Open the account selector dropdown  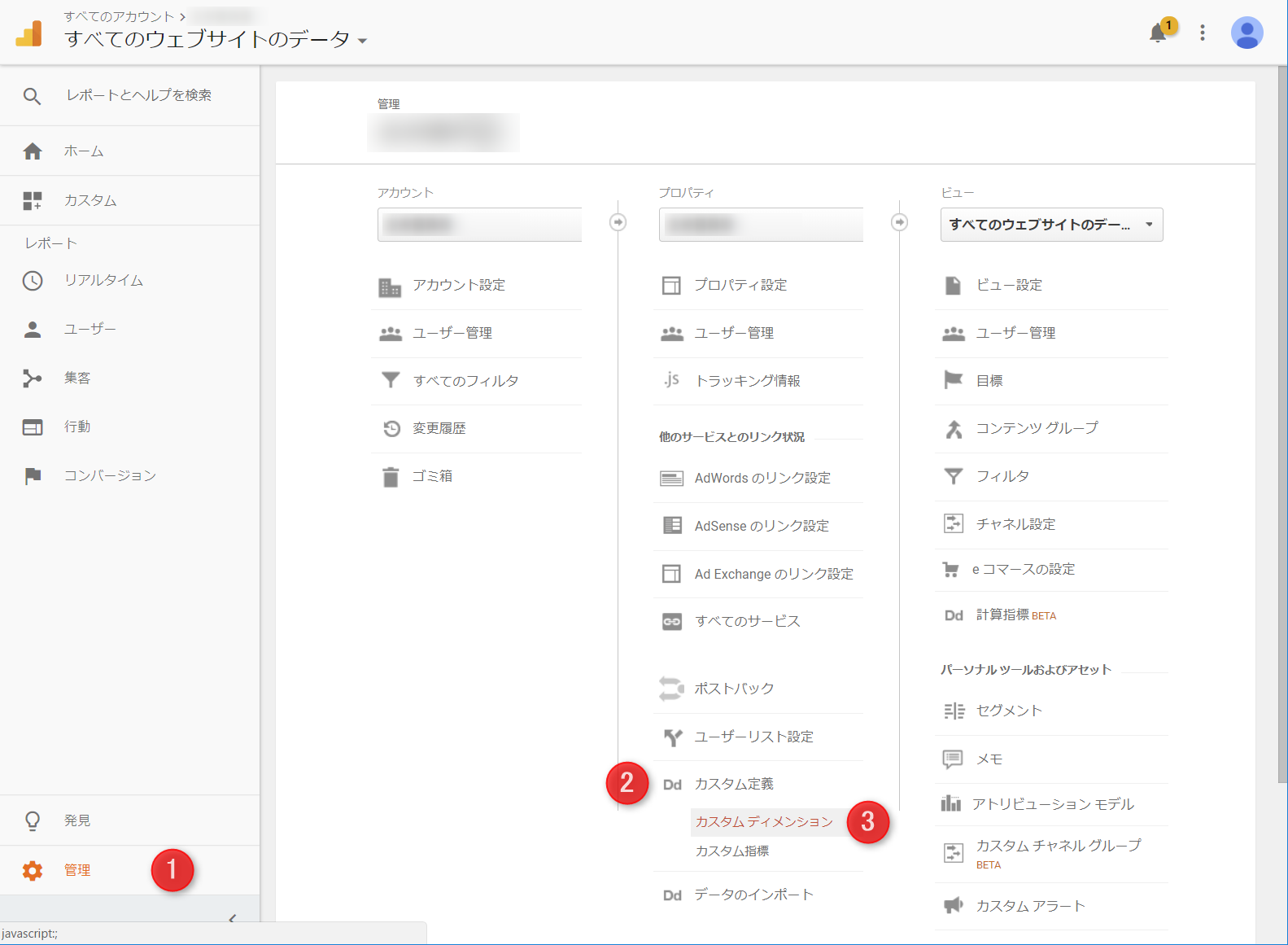click(479, 225)
